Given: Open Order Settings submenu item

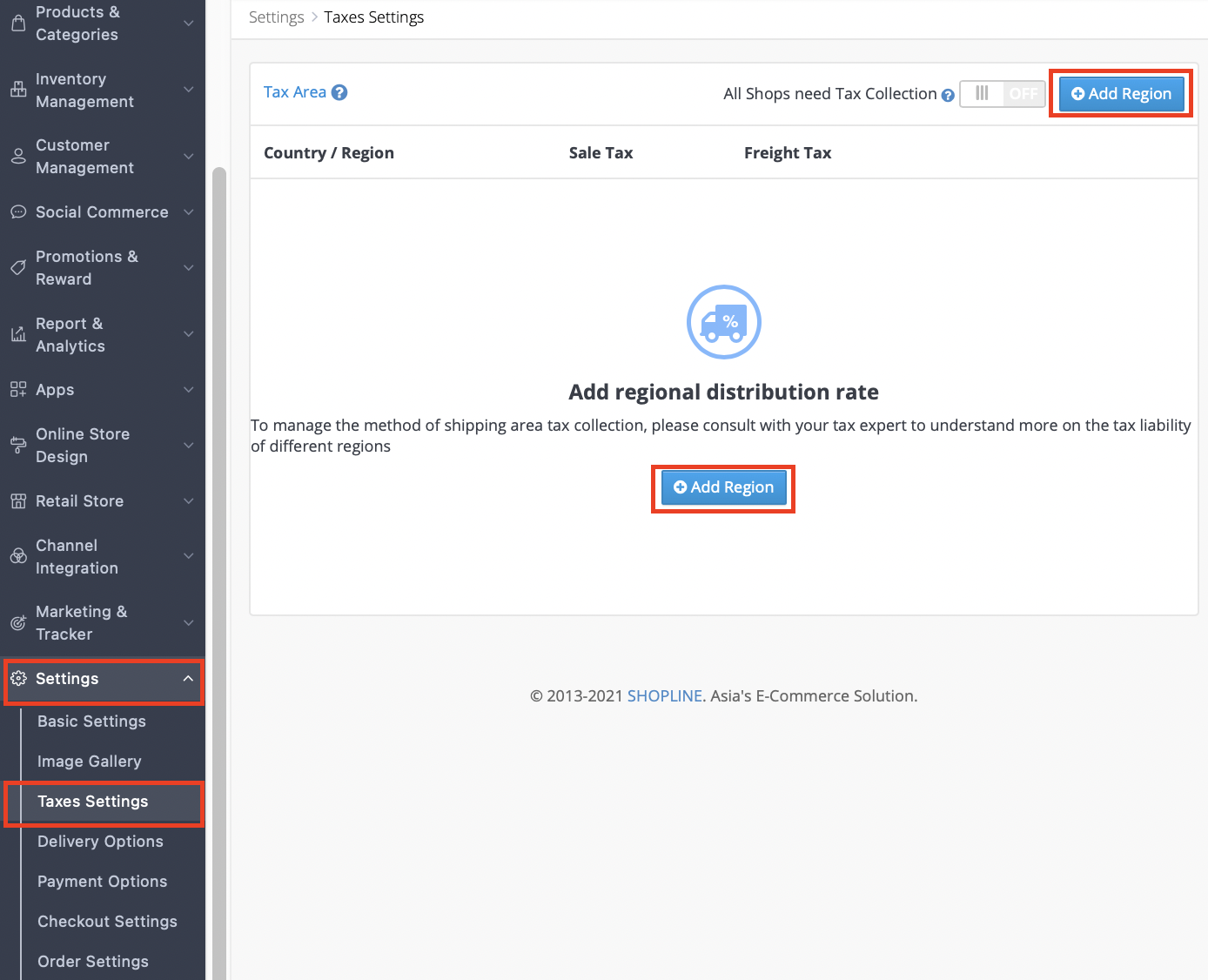Looking at the screenshot, I should (92, 962).
